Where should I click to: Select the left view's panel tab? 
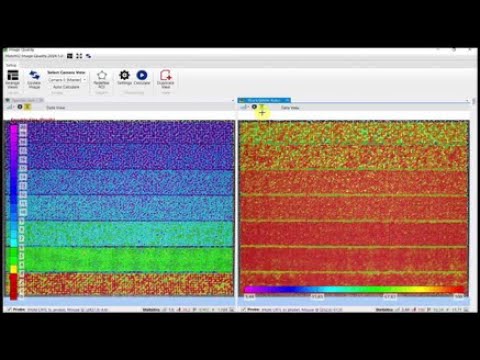tap(24, 100)
